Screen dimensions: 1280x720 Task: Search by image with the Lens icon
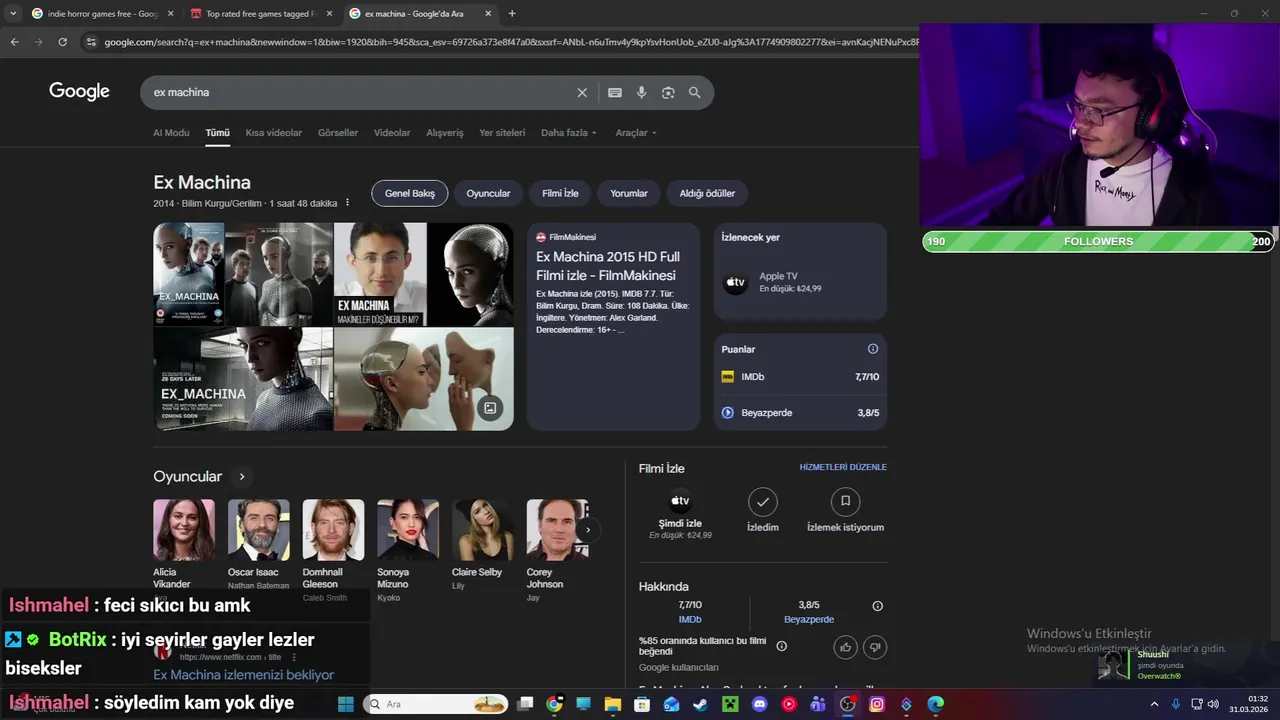[668, 92]
